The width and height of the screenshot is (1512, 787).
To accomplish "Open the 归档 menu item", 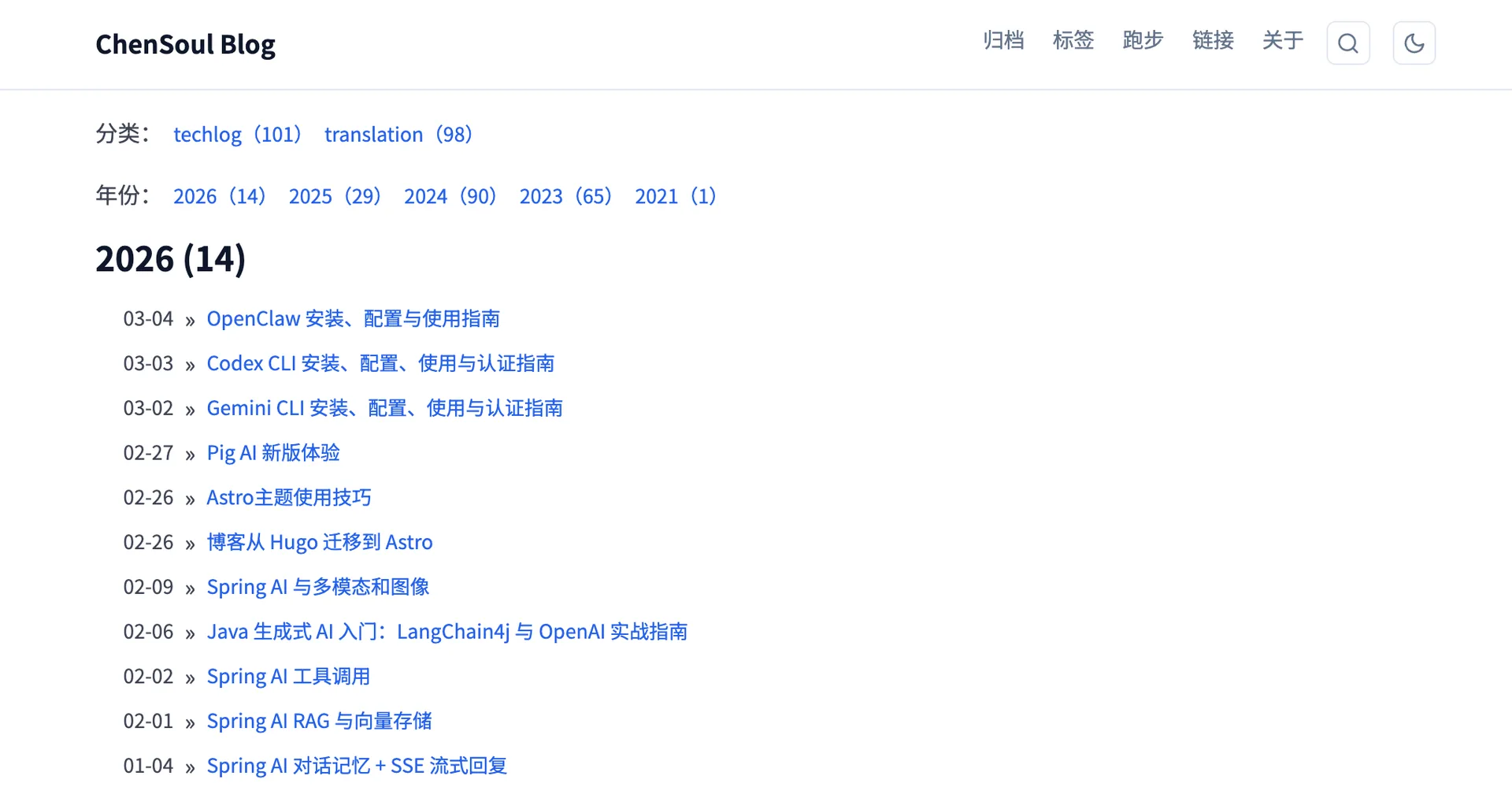I will point(1003,41).
